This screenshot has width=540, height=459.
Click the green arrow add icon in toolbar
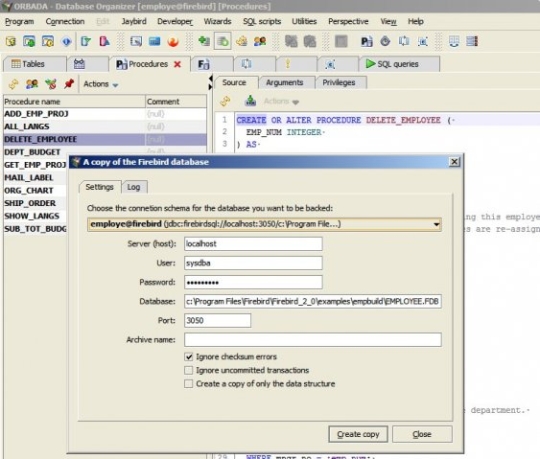tap(204, 42)
